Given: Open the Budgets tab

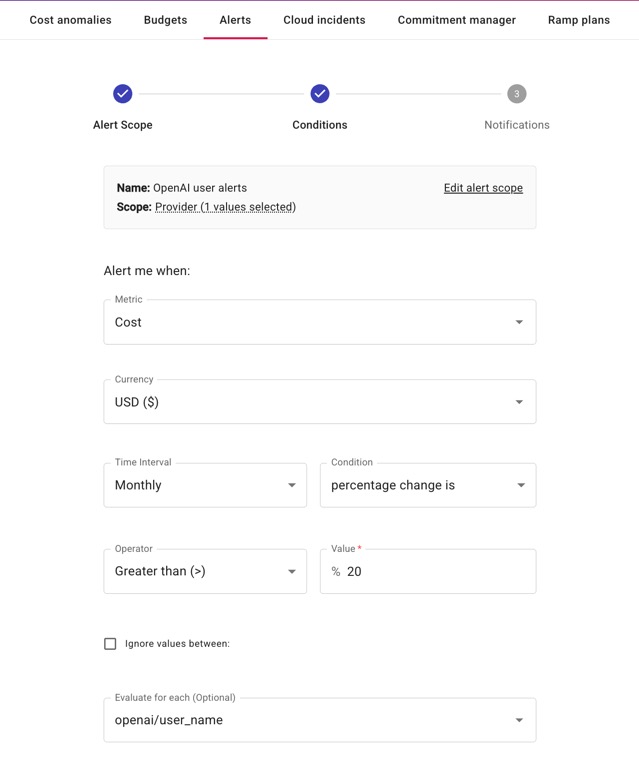Looking at the screenshot, I should (x=165, y=20).
